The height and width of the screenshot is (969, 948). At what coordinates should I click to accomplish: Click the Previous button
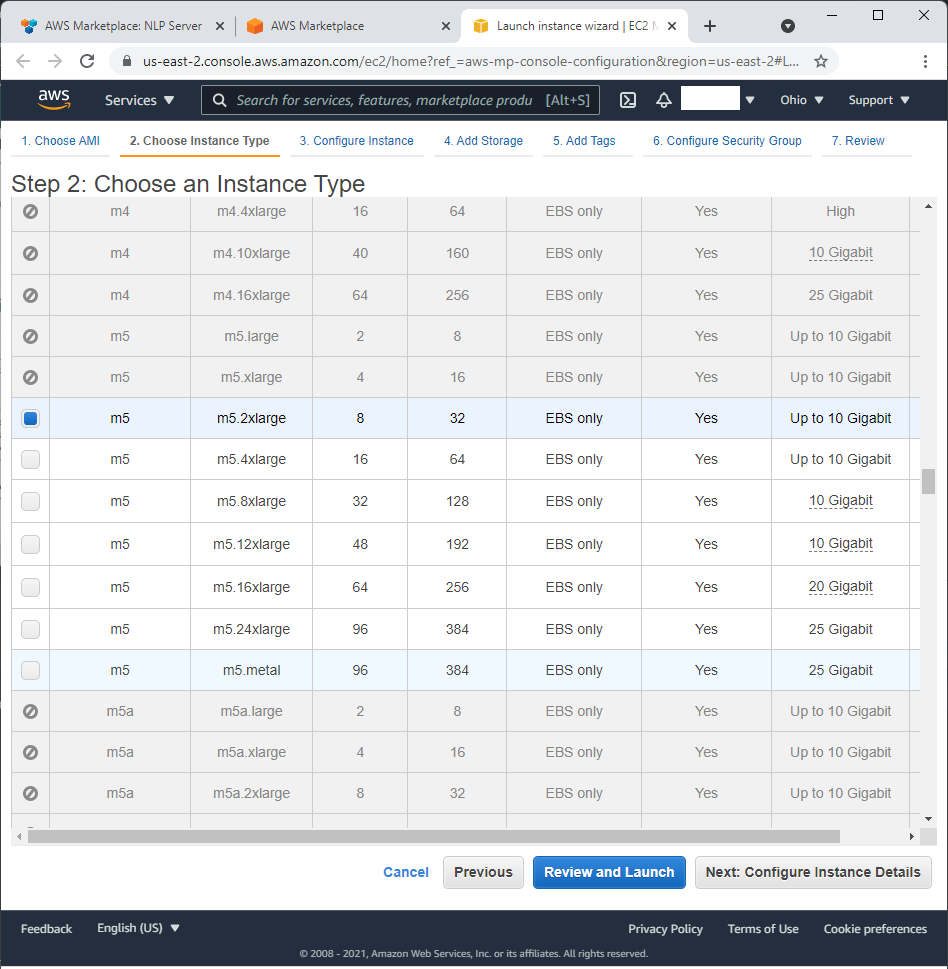483,872
